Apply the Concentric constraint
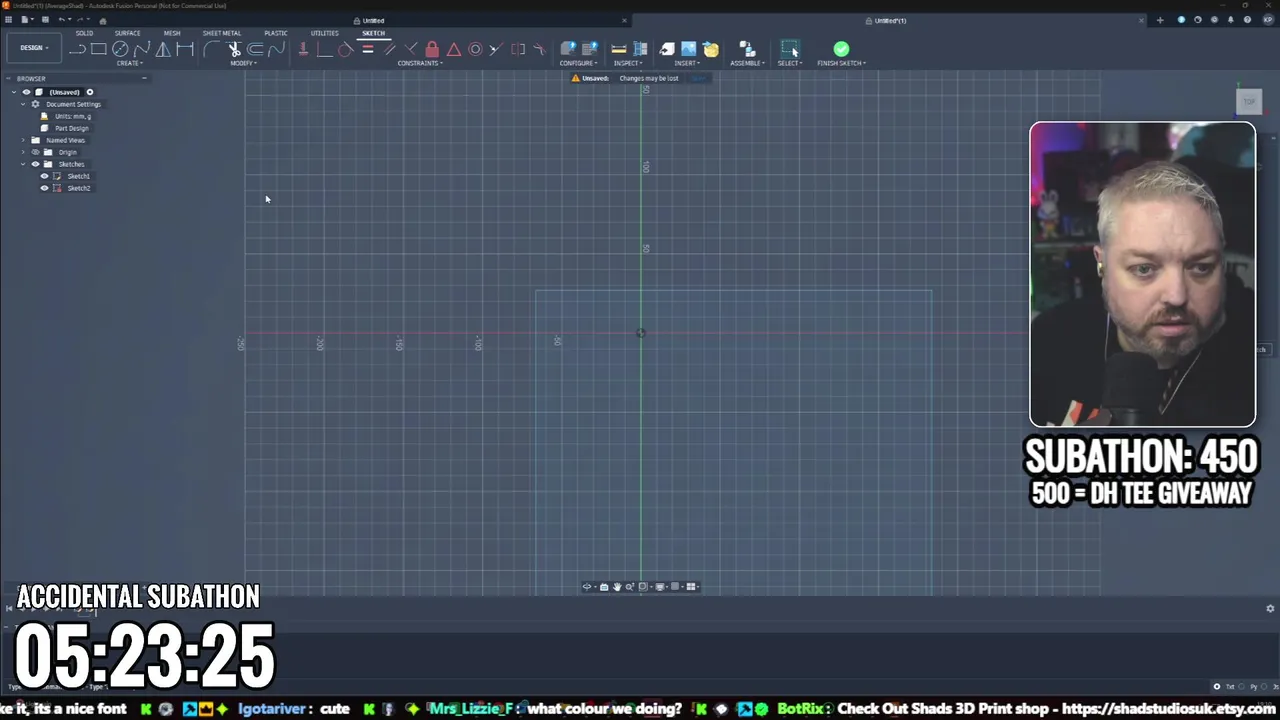This screenshot has width=1280, height=720. pyautogui.click(x=475, y=49)
